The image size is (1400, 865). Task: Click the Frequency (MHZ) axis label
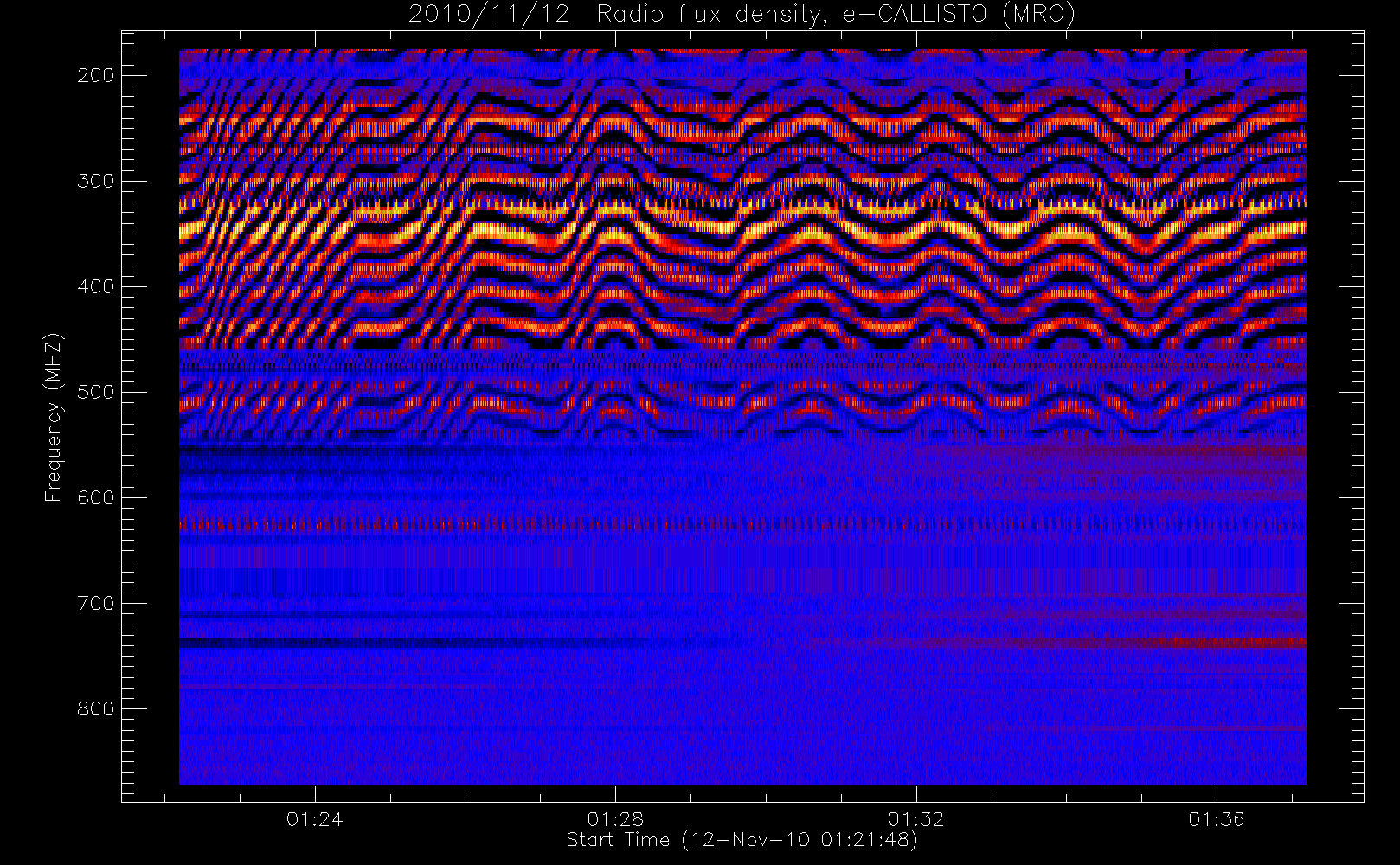[x=54, y=418]
